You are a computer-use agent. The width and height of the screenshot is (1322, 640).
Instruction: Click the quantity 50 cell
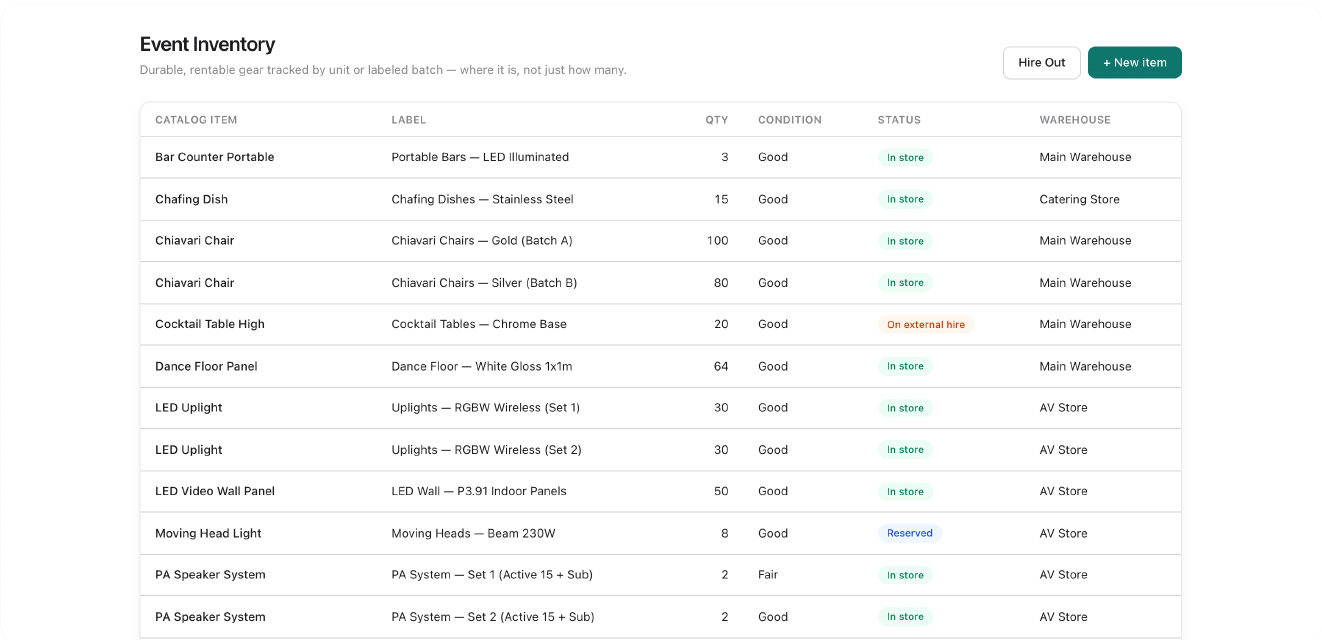(721, 491)
